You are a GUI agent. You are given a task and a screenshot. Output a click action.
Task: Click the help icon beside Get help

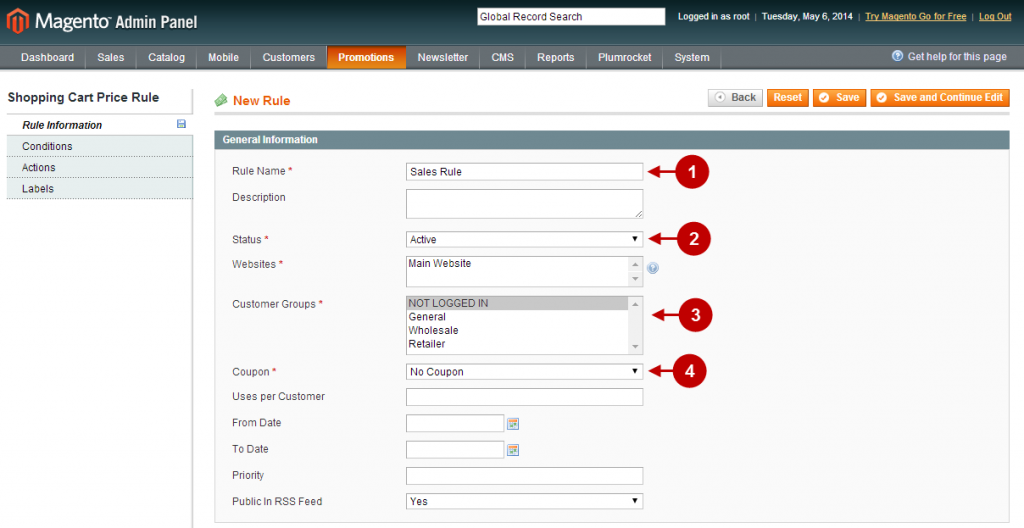click(897, 56)
